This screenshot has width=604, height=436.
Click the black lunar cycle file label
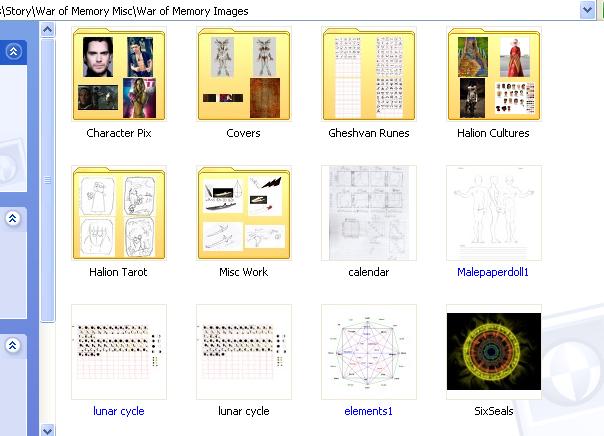[x=243, y=411]
